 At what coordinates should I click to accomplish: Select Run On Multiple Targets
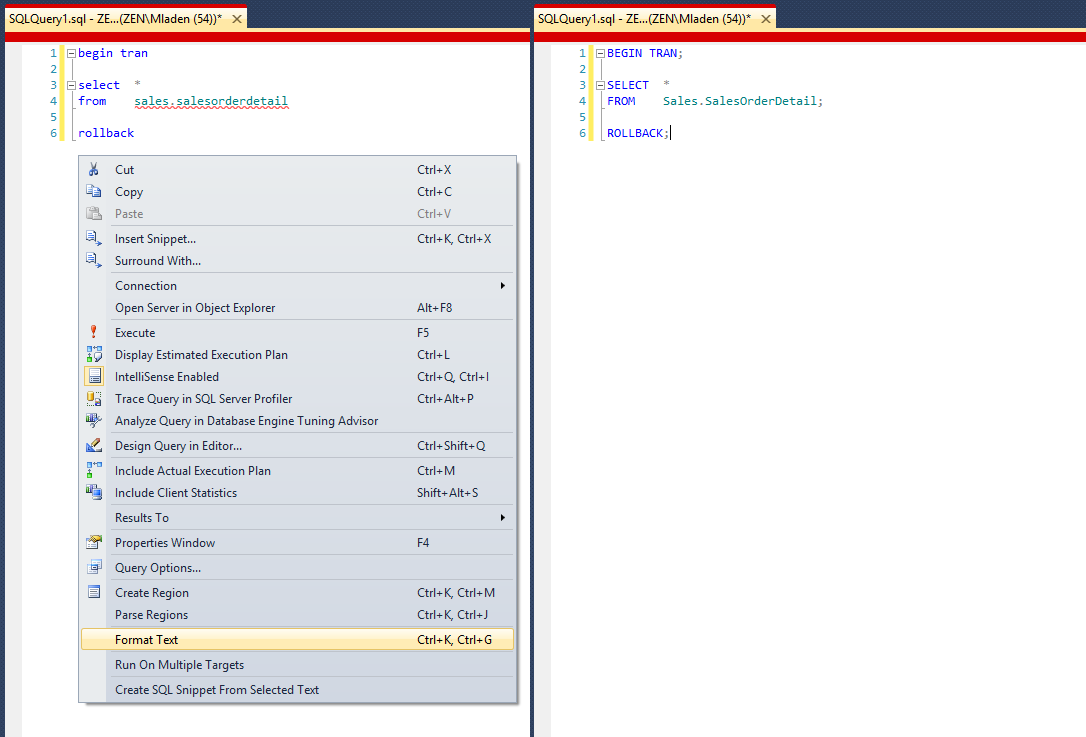(x=179, y=665)
